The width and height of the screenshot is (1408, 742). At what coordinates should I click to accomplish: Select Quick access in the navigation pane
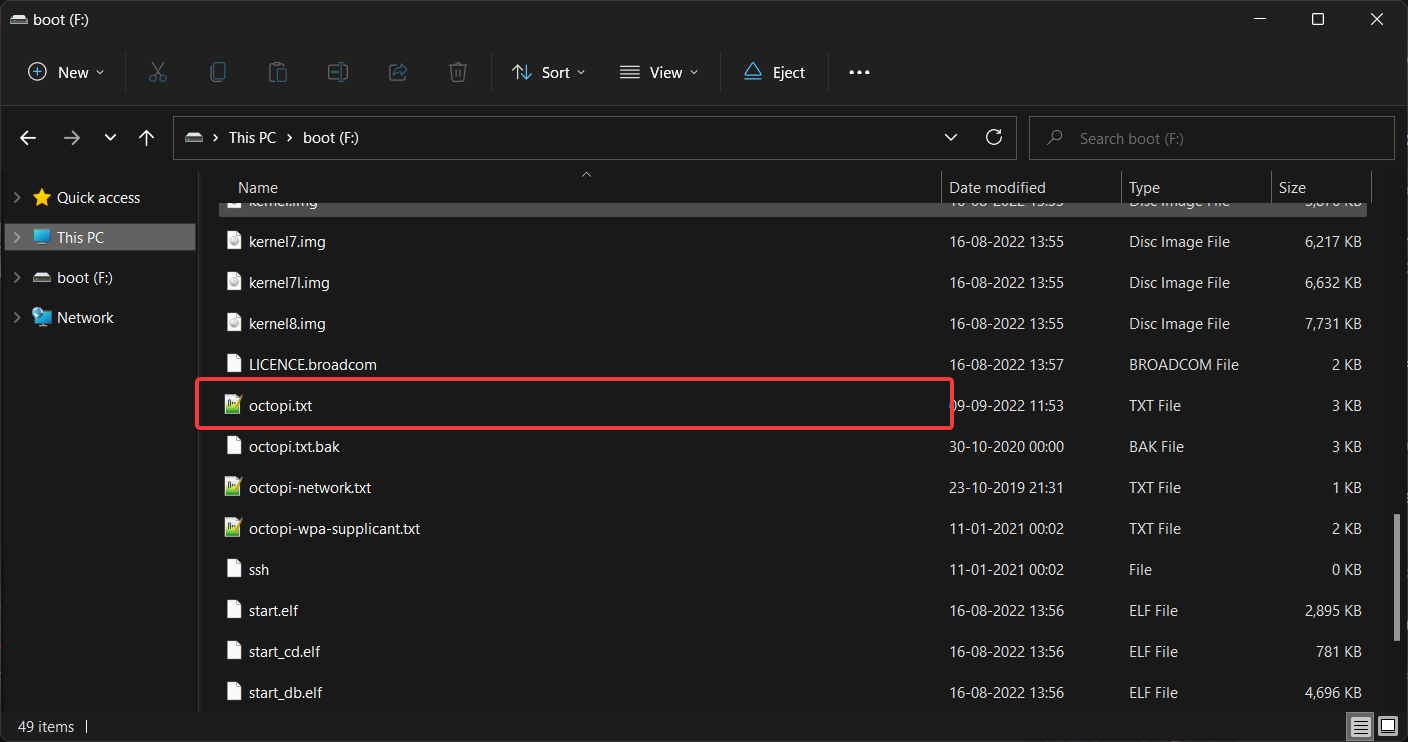pyautogui.click(x=100, y=198)
